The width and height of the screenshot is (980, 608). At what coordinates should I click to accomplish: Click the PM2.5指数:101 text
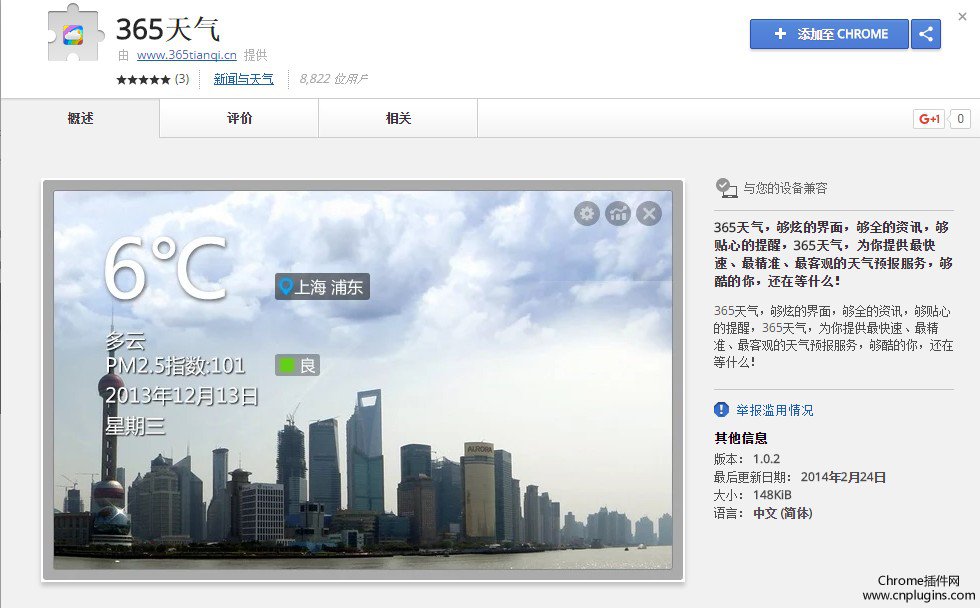(175, 366)
